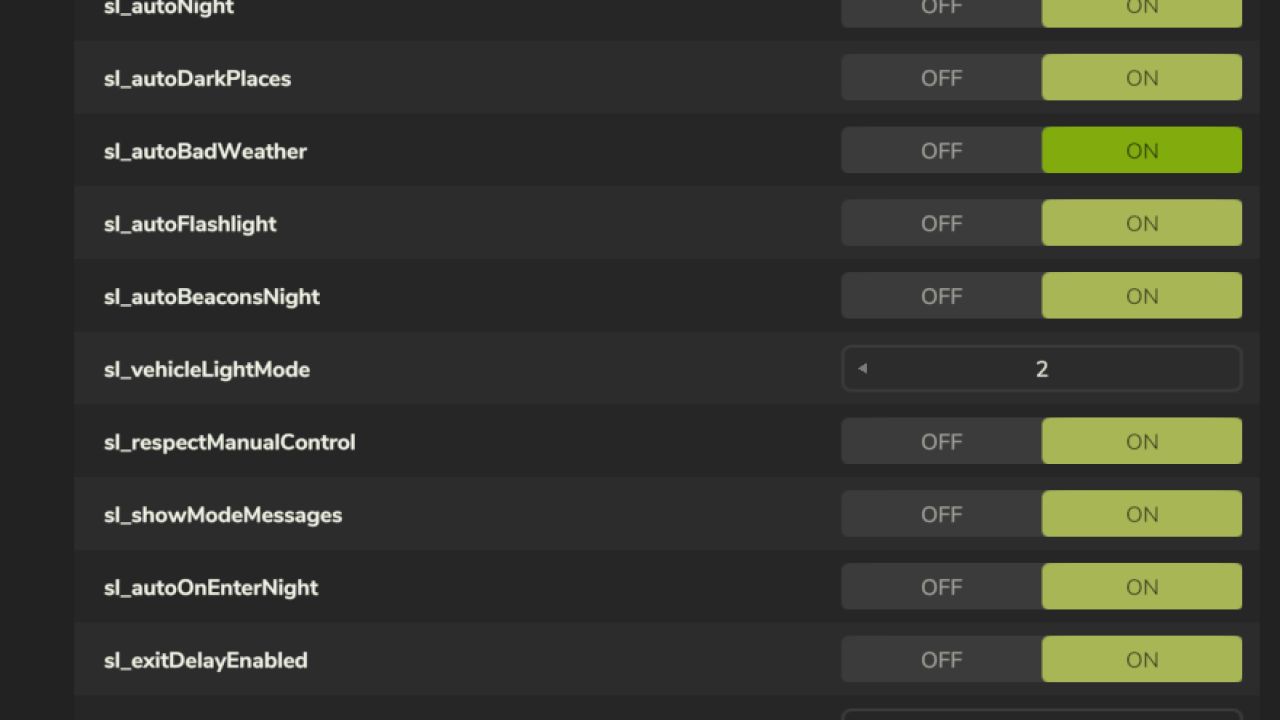Switch sl_exitDelayEnabled to OFF
The image size is (1280, 720).
click(x=941, y=660)
